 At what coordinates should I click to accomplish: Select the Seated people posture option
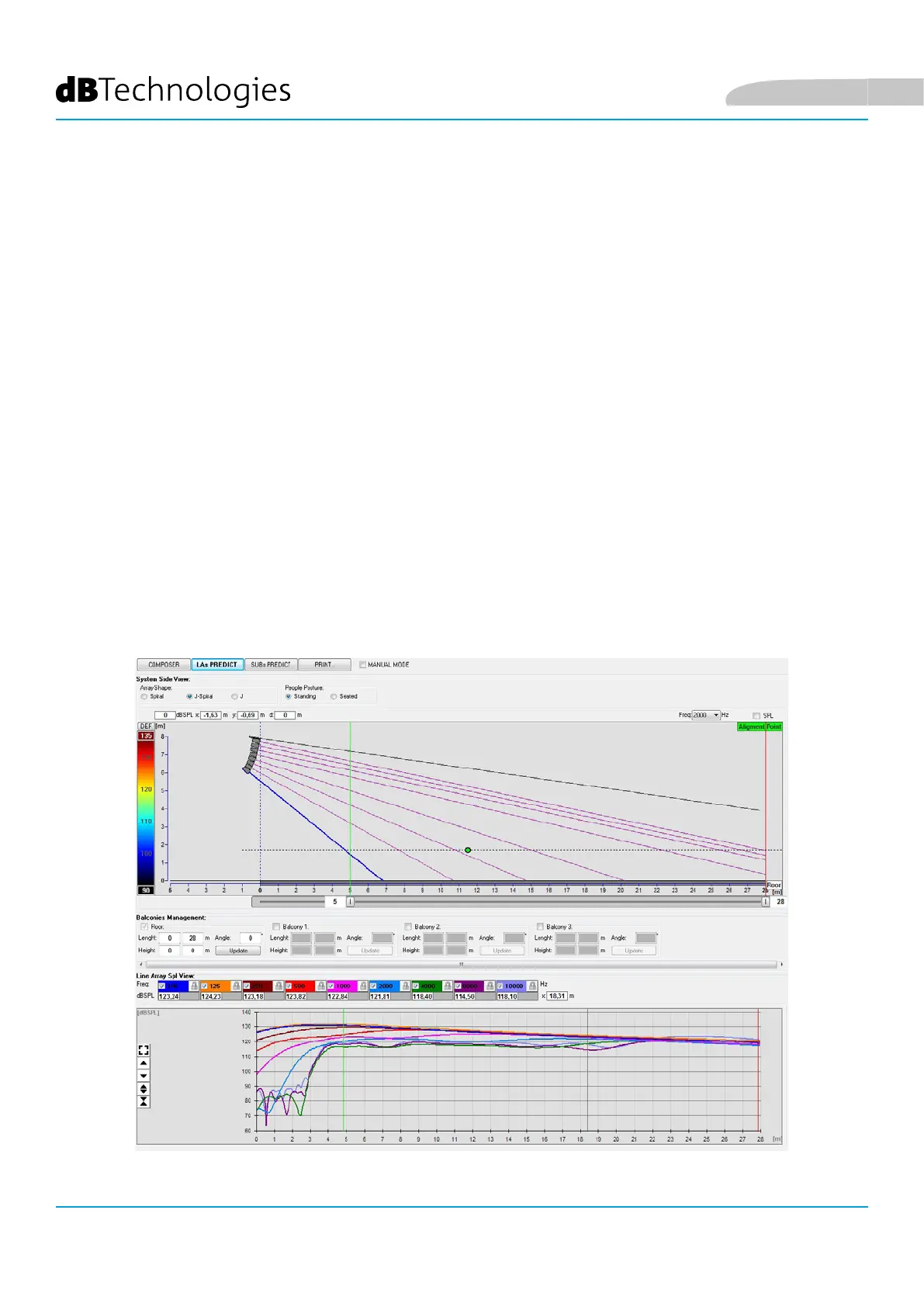click(x=334, y=697)
